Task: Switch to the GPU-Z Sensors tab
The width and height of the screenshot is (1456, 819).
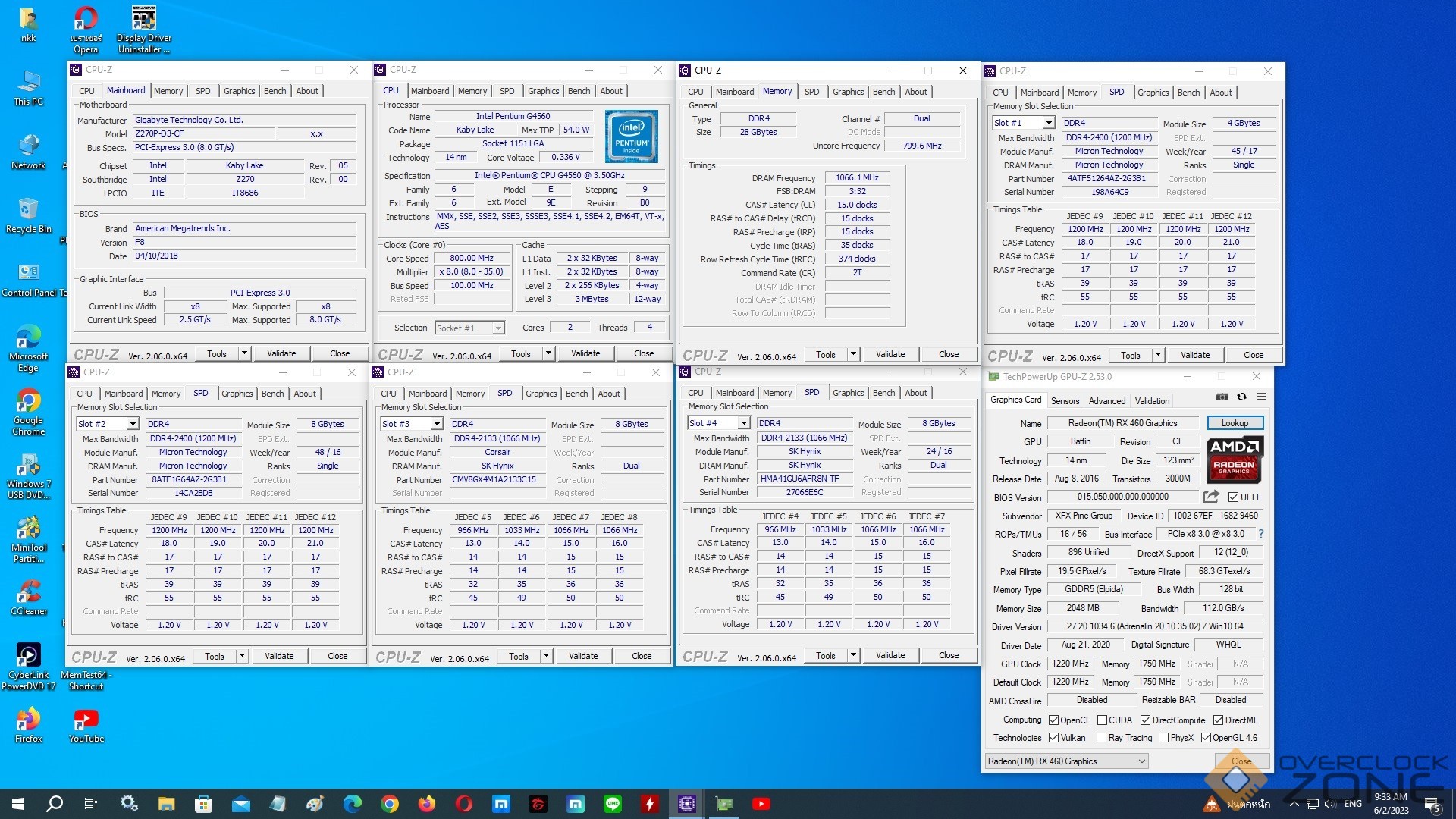Action: click(1065, 401)
